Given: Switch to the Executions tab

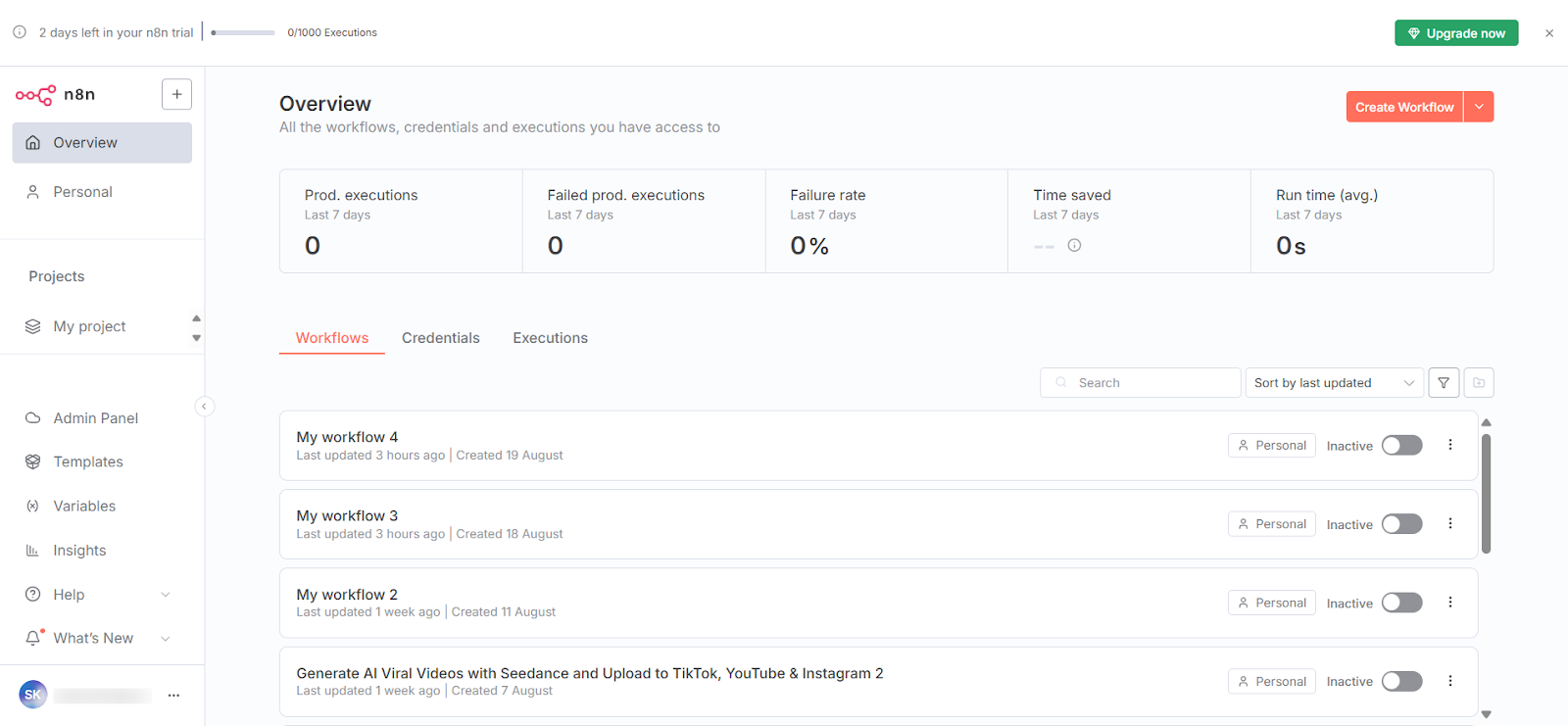Looking at the screenshot, I should pos(550,338).
